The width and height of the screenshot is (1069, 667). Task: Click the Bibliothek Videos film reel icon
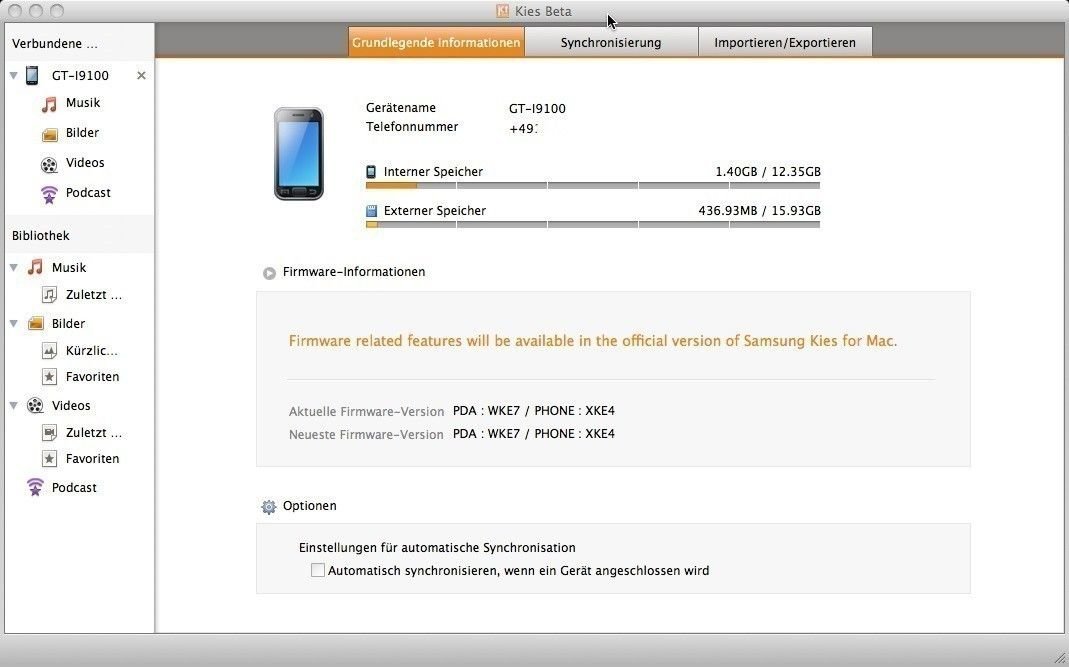click(x=35, y=406)
